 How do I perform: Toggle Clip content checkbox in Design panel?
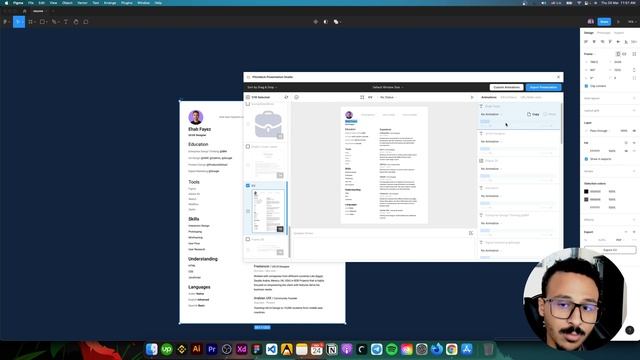(x=587, y=86)
